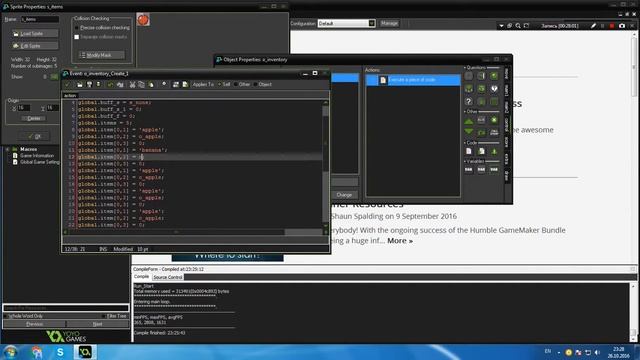This screenshot has height=360, width=640.
Task: Switch to the Compile tab
Action: pyautogui.click(x=141, y=277)
